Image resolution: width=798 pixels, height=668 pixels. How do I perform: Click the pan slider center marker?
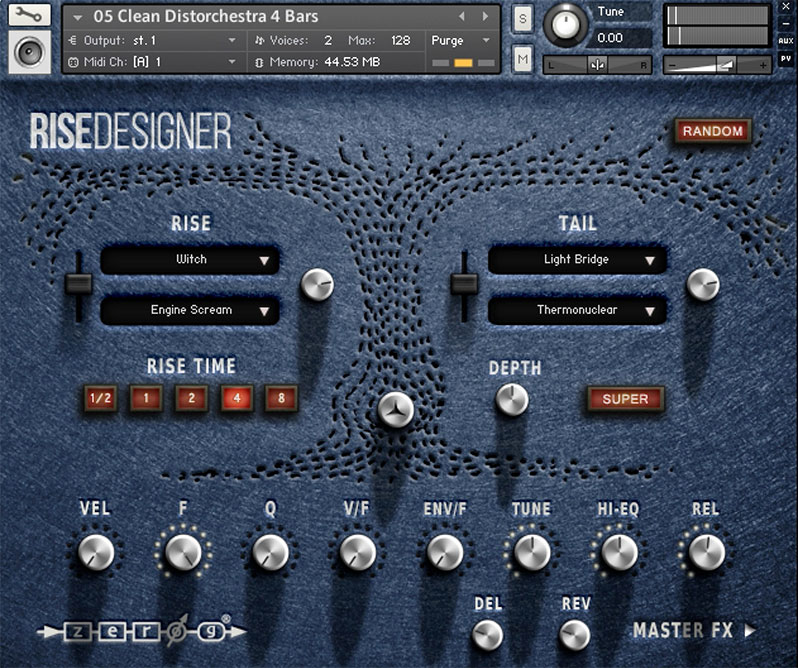tap(597, 65)
